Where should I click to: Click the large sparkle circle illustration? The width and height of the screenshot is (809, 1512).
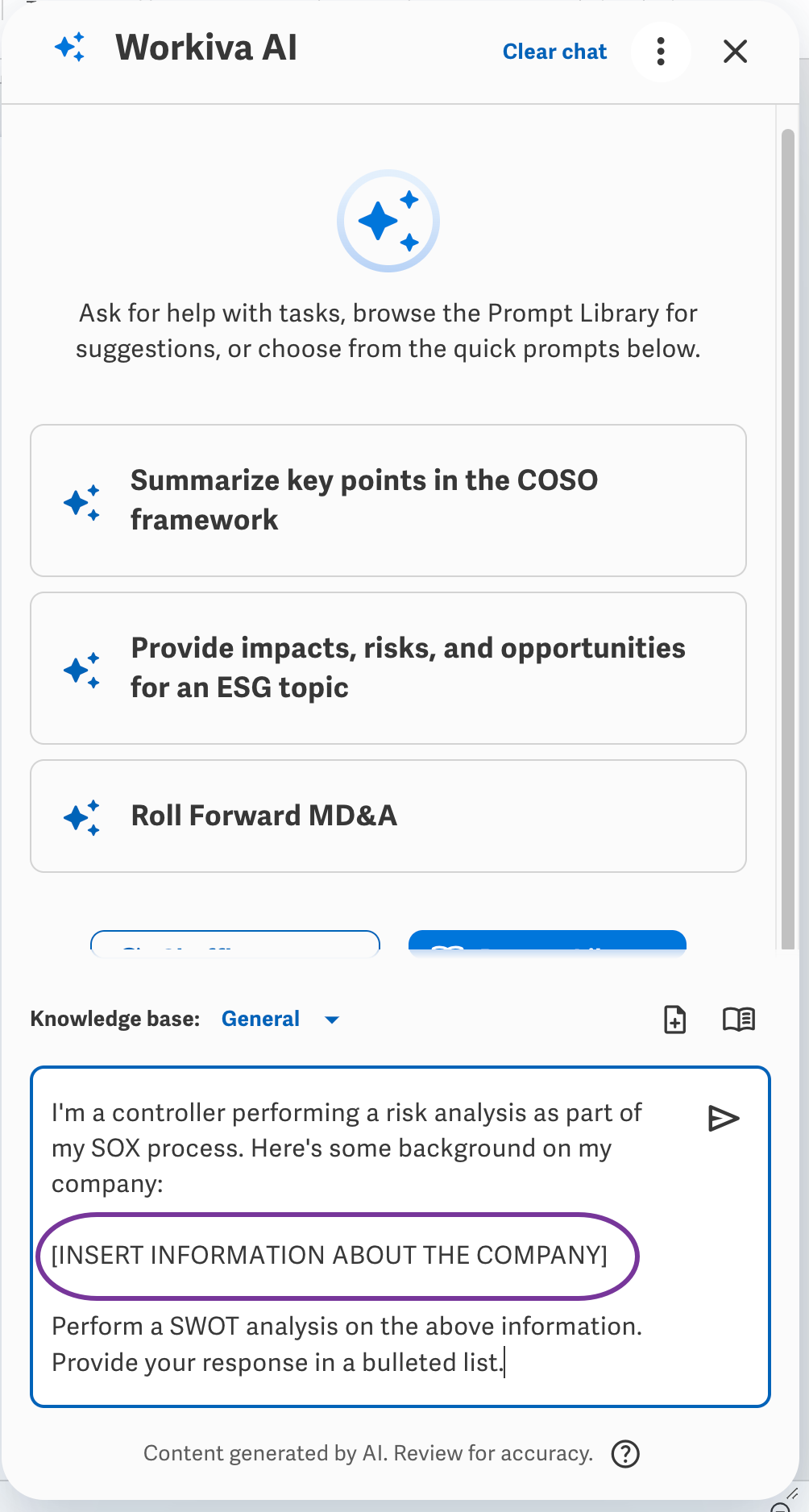(x=388, y=221)
